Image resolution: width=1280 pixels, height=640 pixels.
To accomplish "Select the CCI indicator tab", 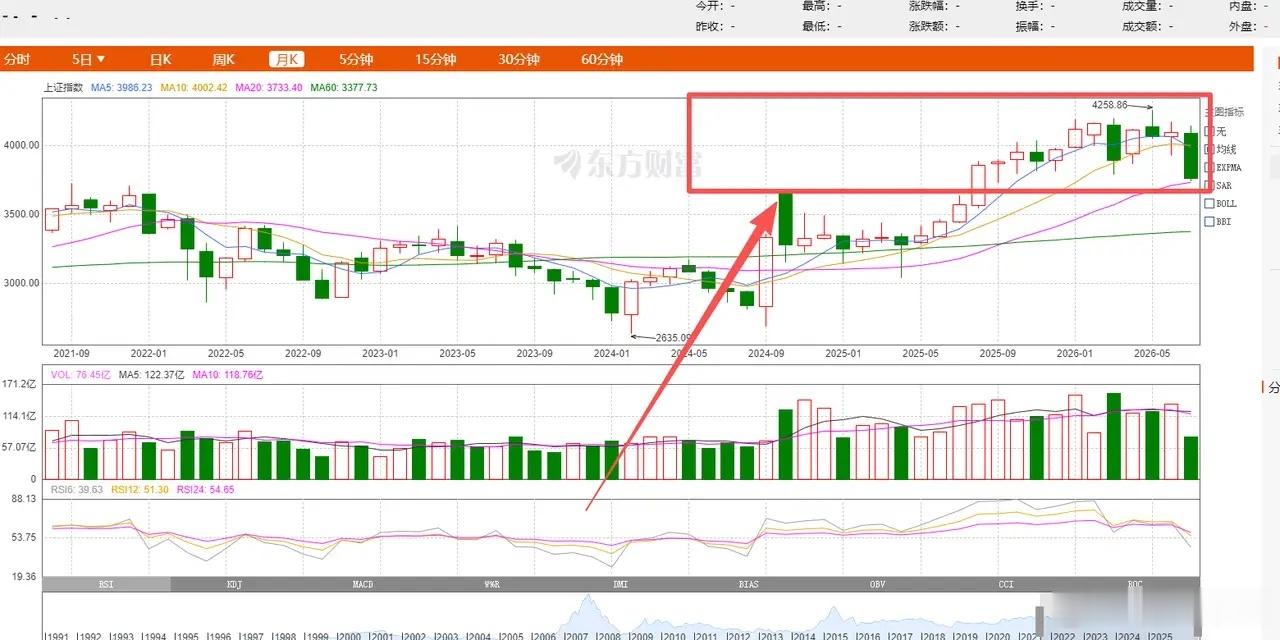I will (x=1006, y=584).
